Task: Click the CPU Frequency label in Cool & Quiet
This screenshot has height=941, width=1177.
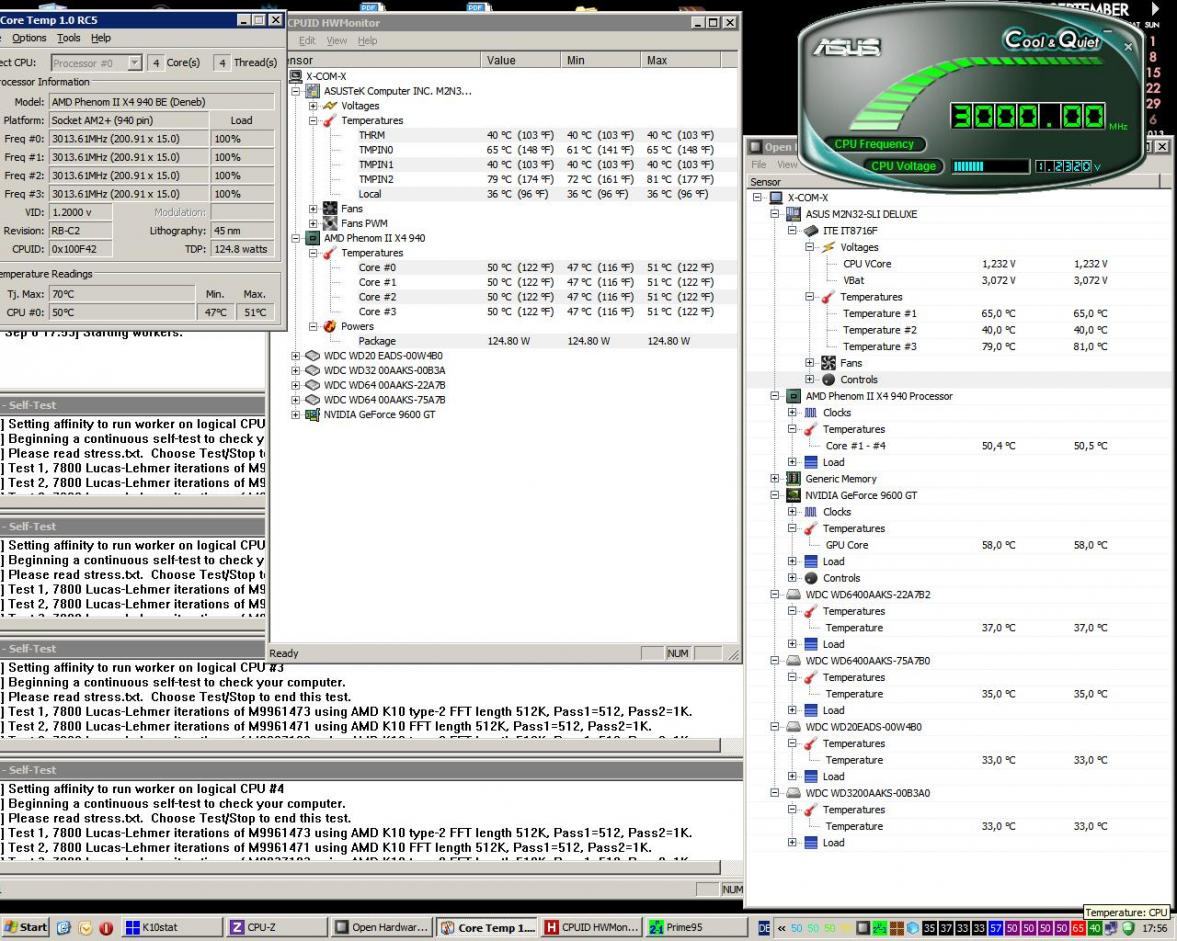Action: [874, 144]
